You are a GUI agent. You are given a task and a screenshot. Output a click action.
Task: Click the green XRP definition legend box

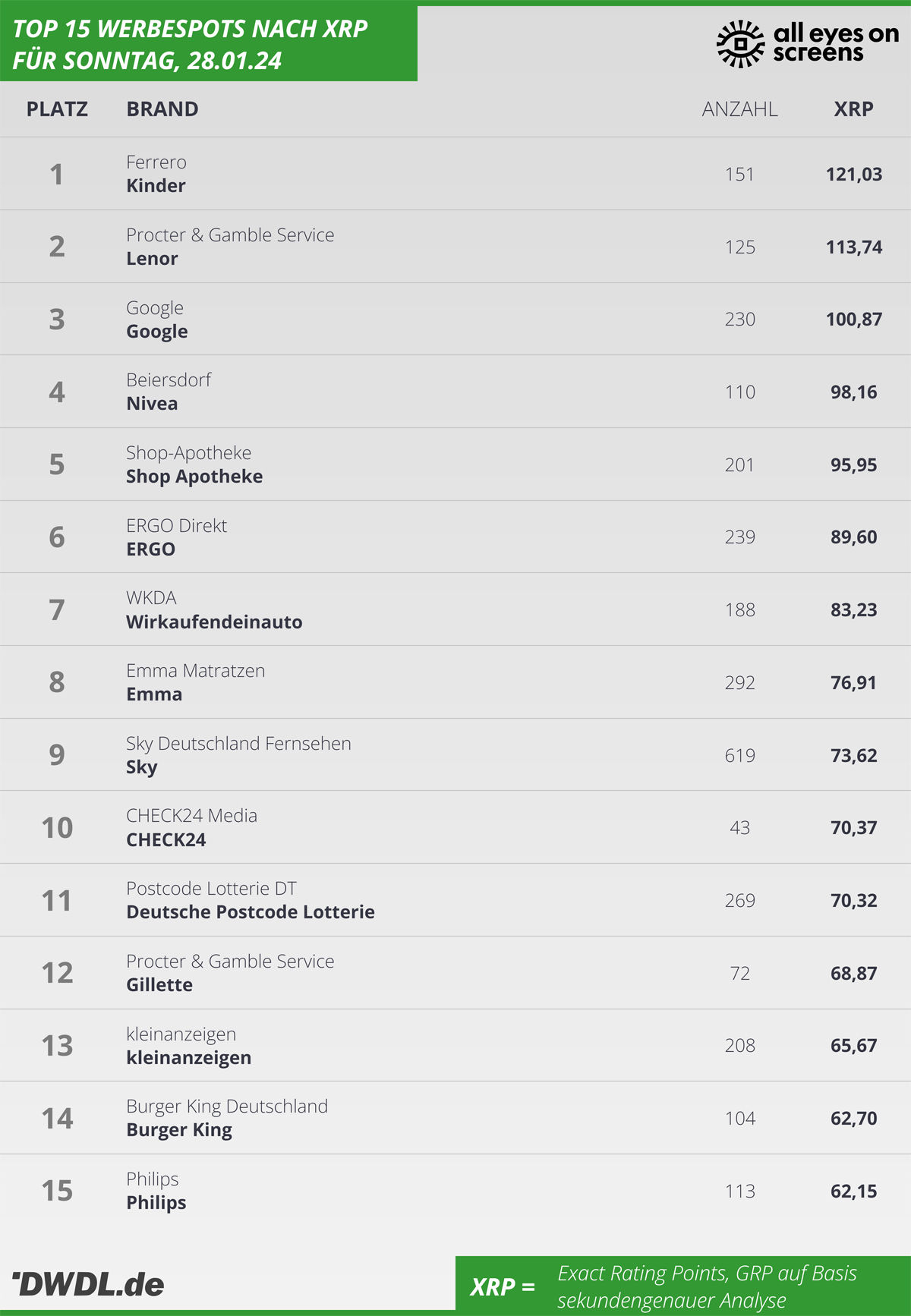[x=683, y=1286]
